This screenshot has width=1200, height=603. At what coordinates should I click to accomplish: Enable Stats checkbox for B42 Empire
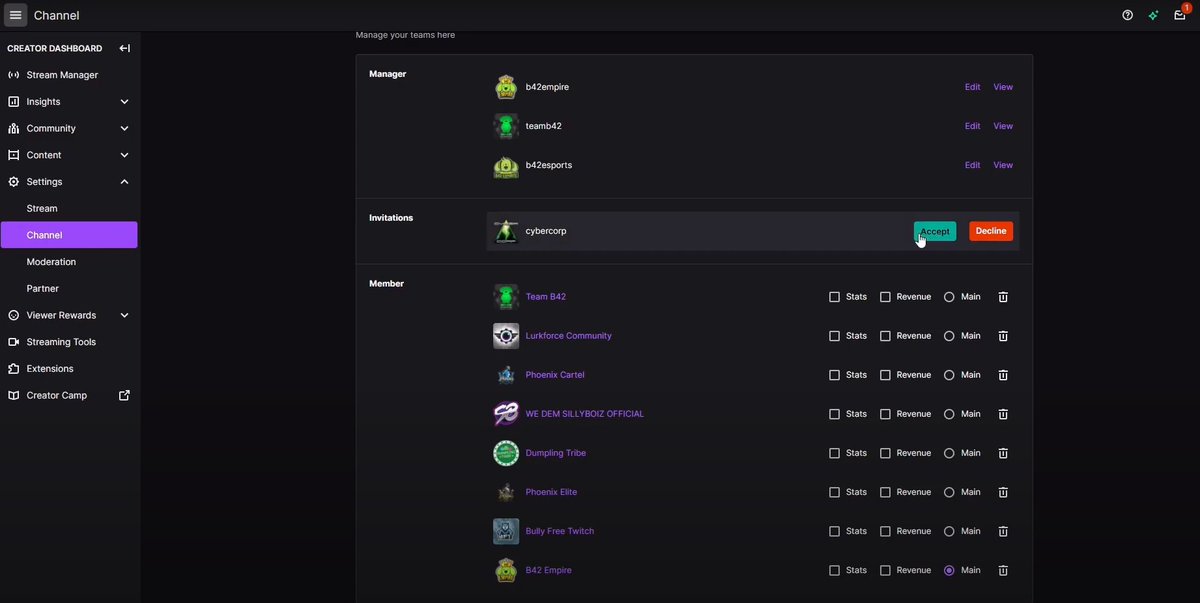(834, 570)
